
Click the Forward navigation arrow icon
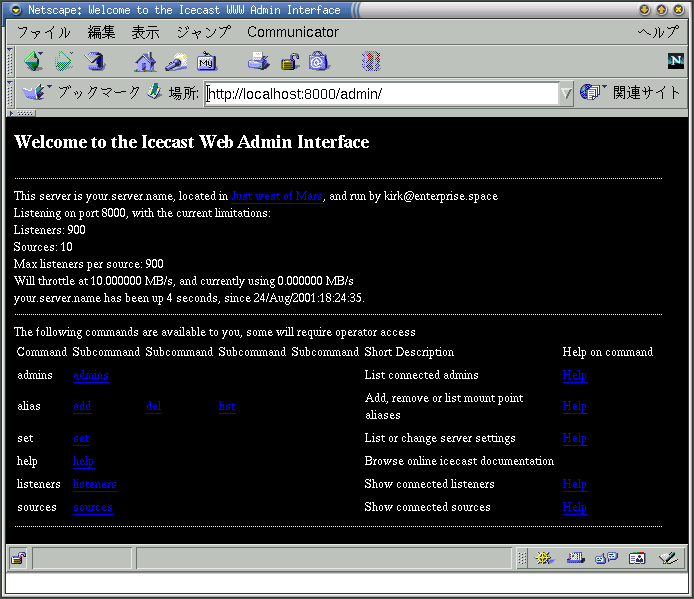tap(64, 62)
